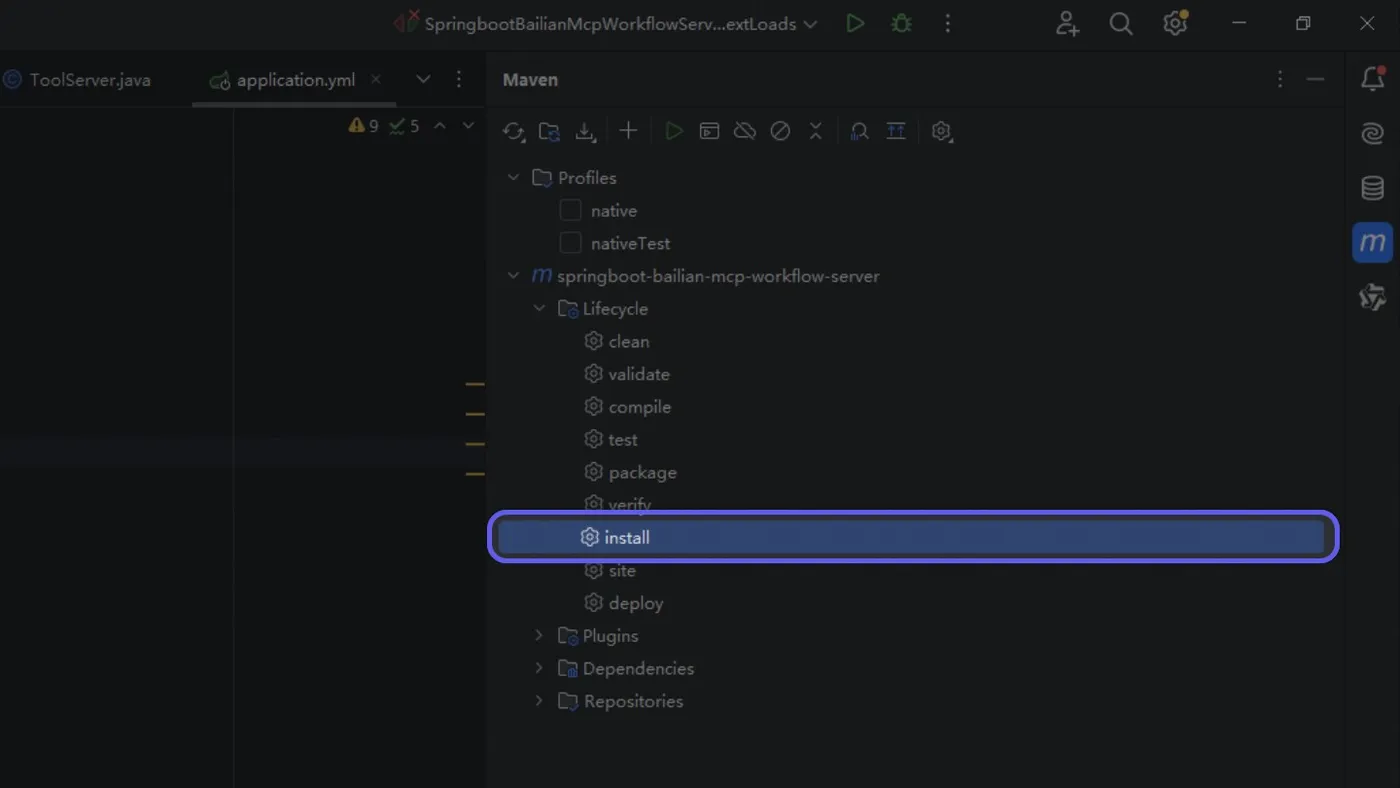Collapse all Maven tree nodes

click(815, 131)
